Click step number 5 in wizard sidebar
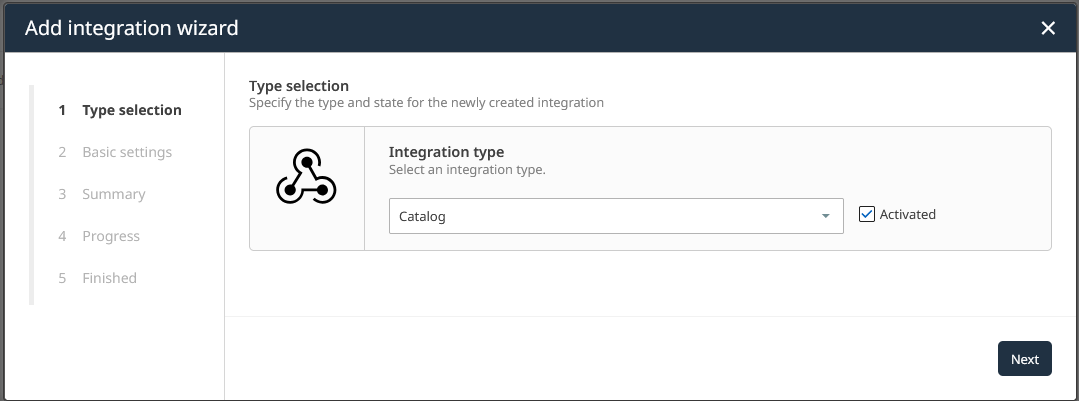 pyautogui.click(x=62, y=278)
